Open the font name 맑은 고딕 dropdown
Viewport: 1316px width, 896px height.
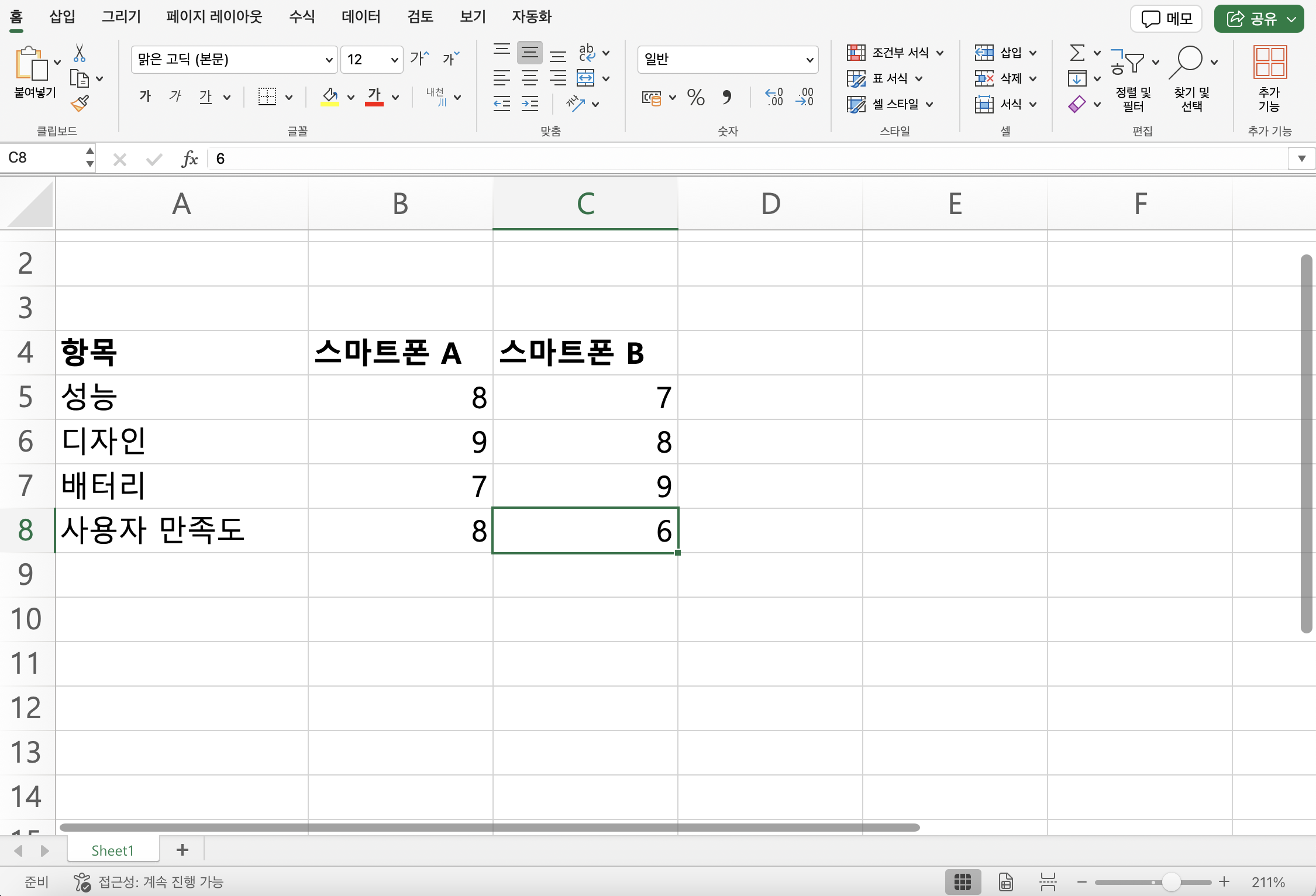329,60
